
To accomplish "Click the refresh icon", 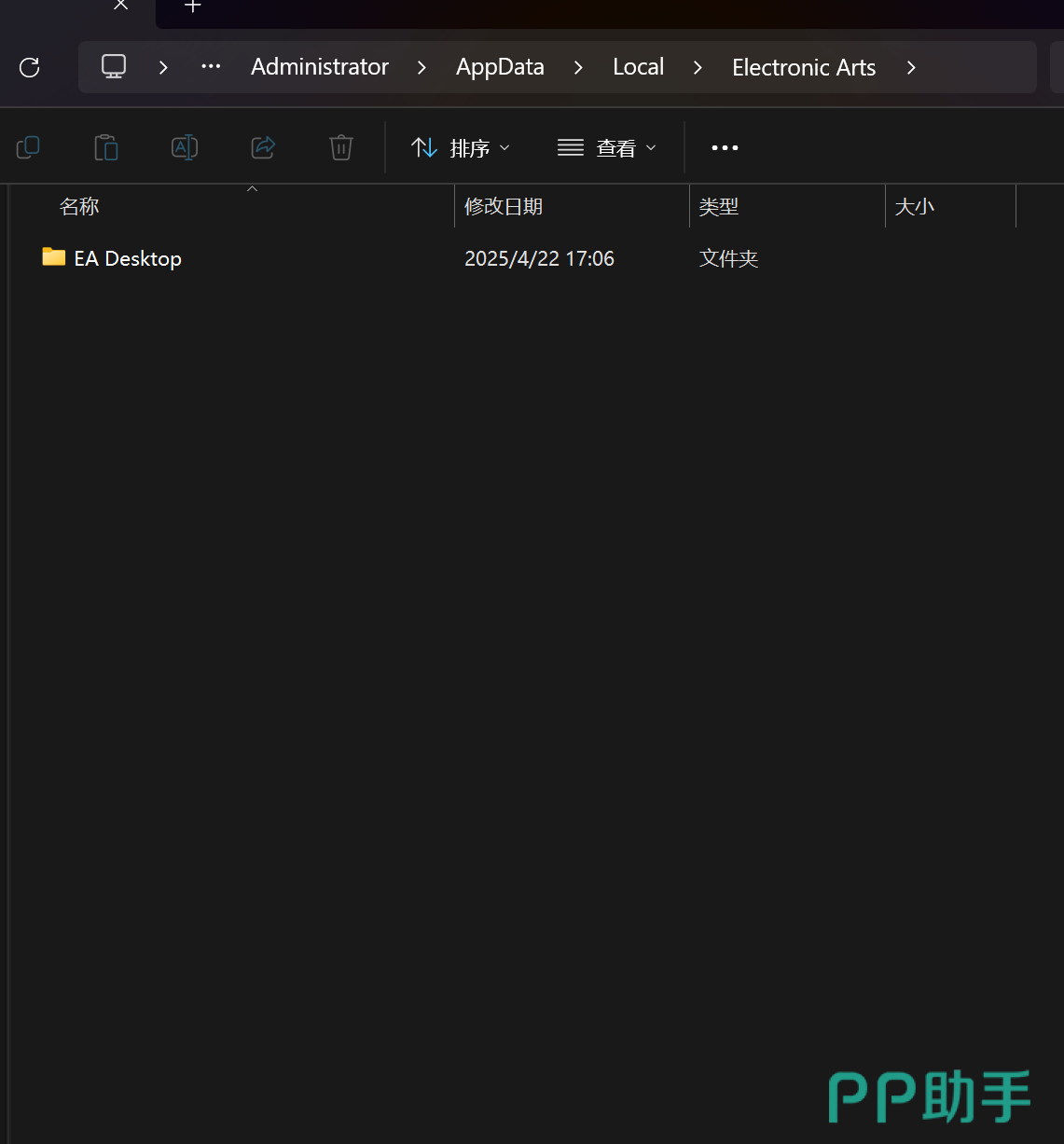I will point(30,67).
